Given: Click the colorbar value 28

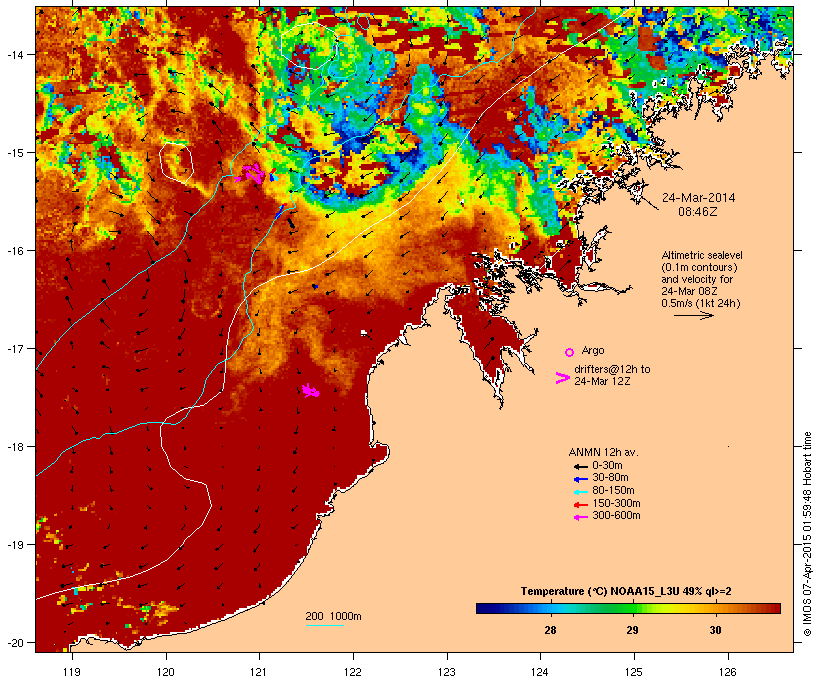Looking at the screenshot, I should pos(550,630).
